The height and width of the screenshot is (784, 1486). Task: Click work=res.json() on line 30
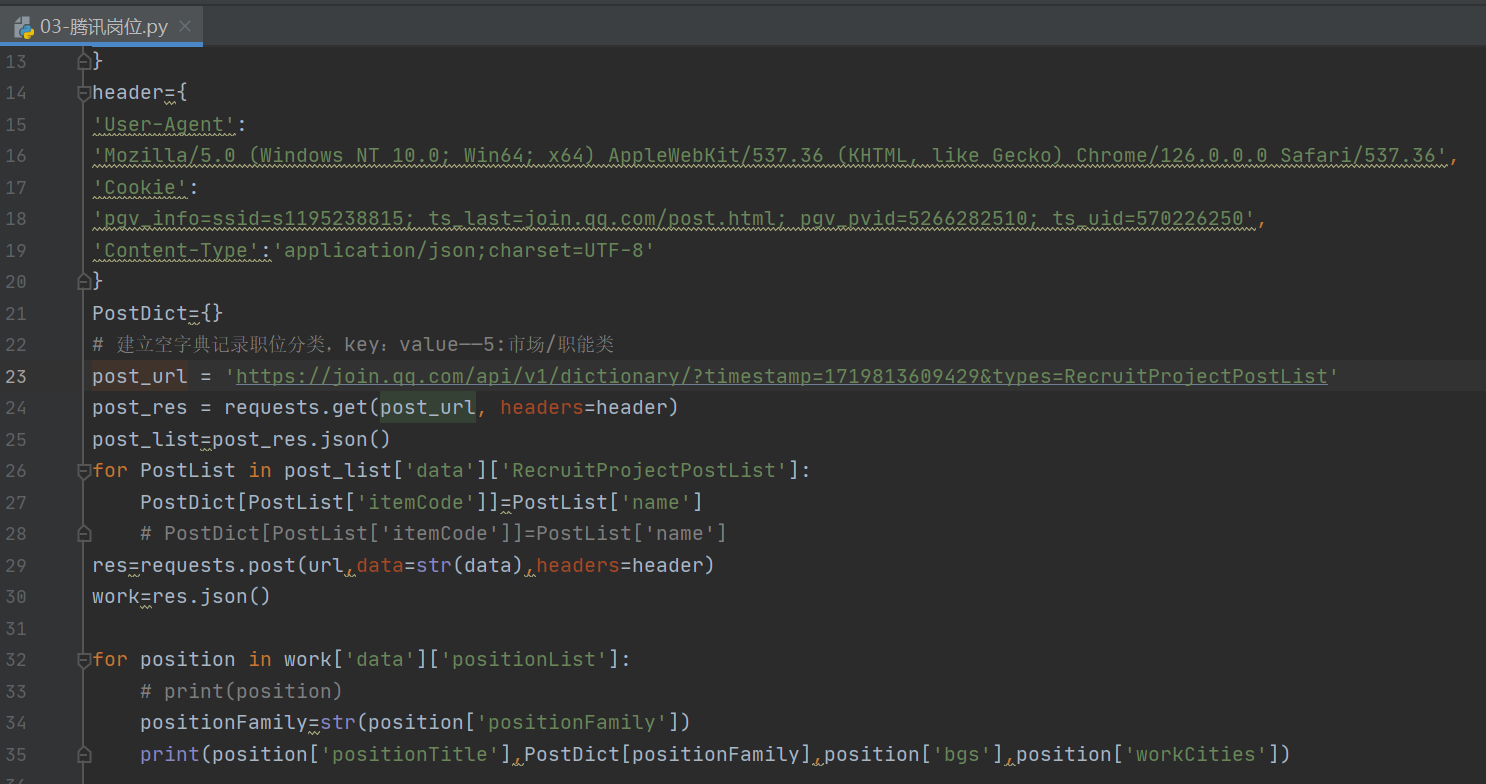pyautogui.click(x=181, y=597)
